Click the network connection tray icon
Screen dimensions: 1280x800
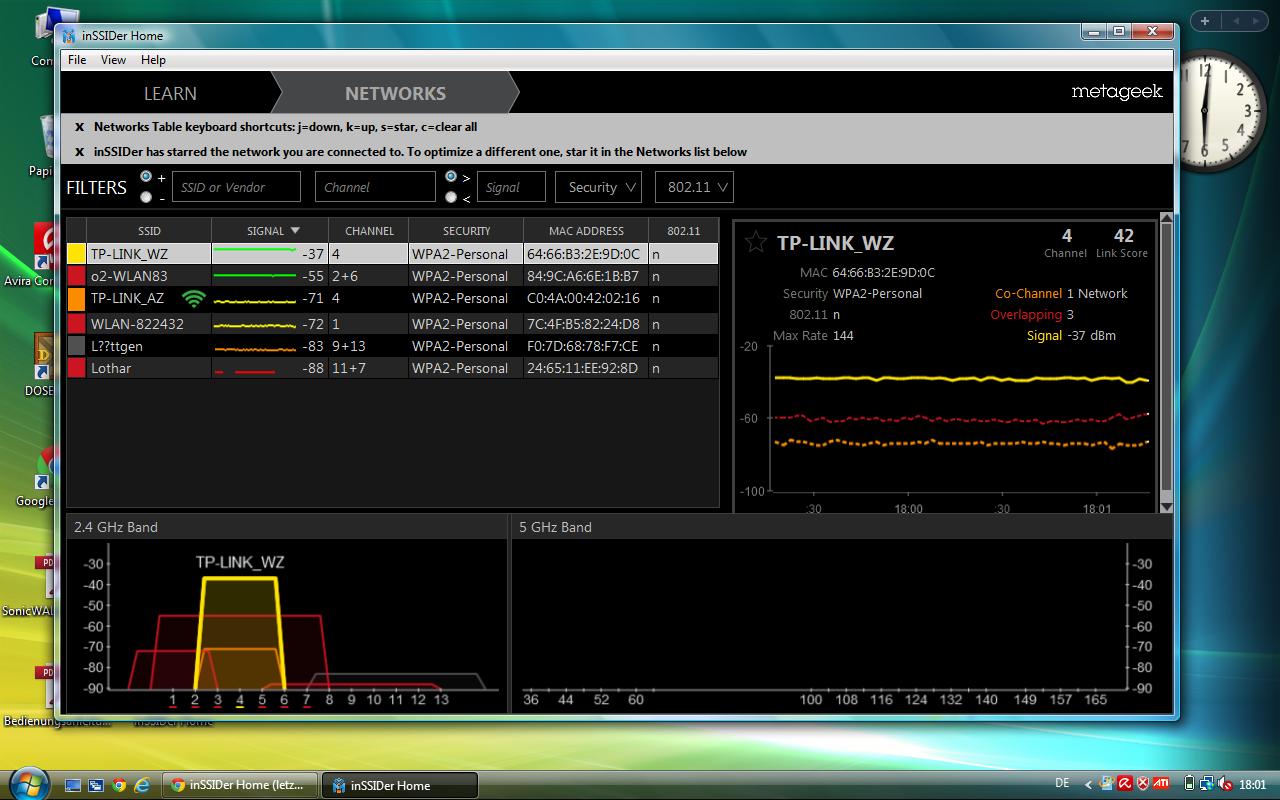click(1207, 783)
